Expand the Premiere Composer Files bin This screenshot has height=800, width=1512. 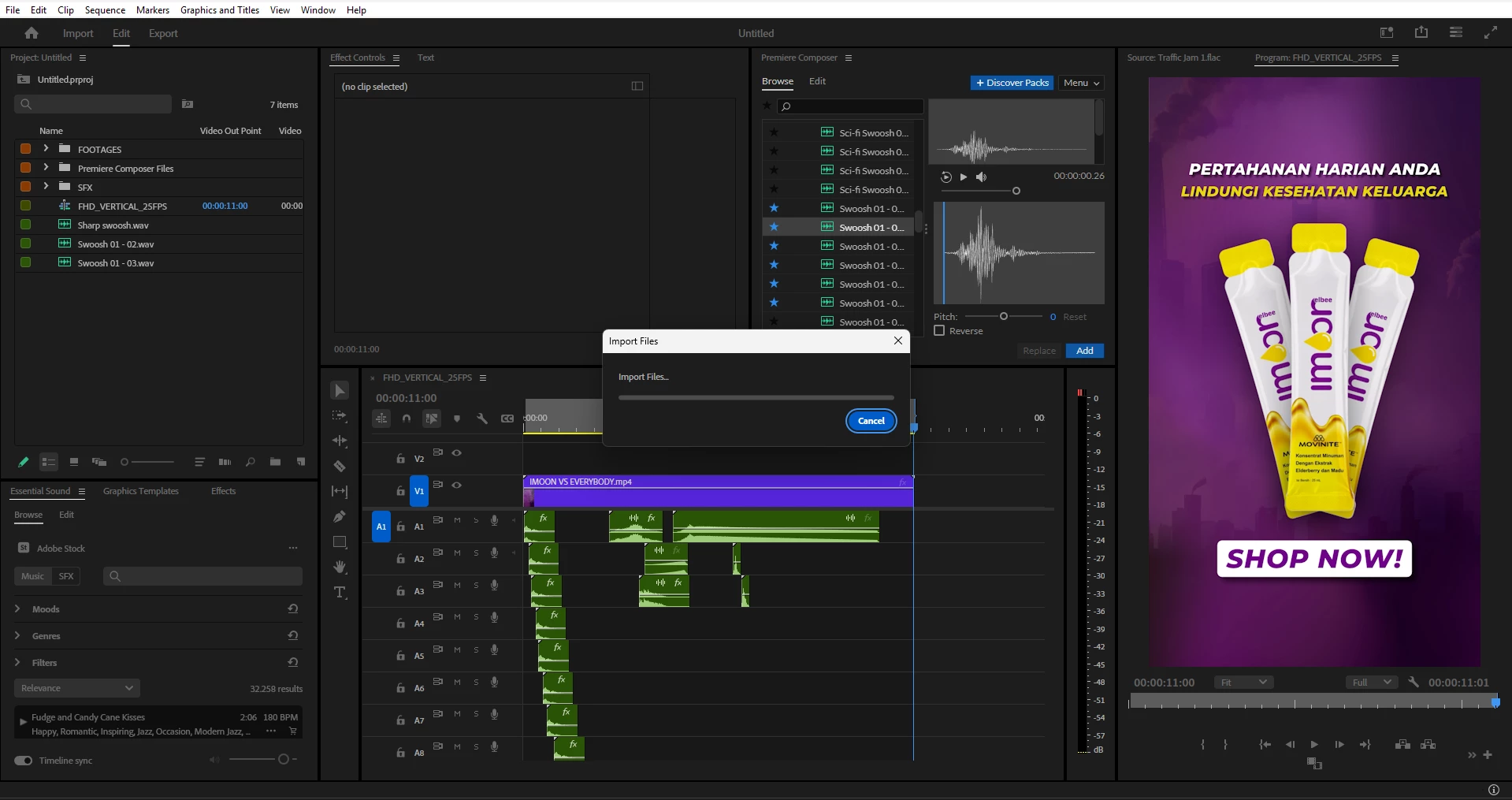[46, 167]
